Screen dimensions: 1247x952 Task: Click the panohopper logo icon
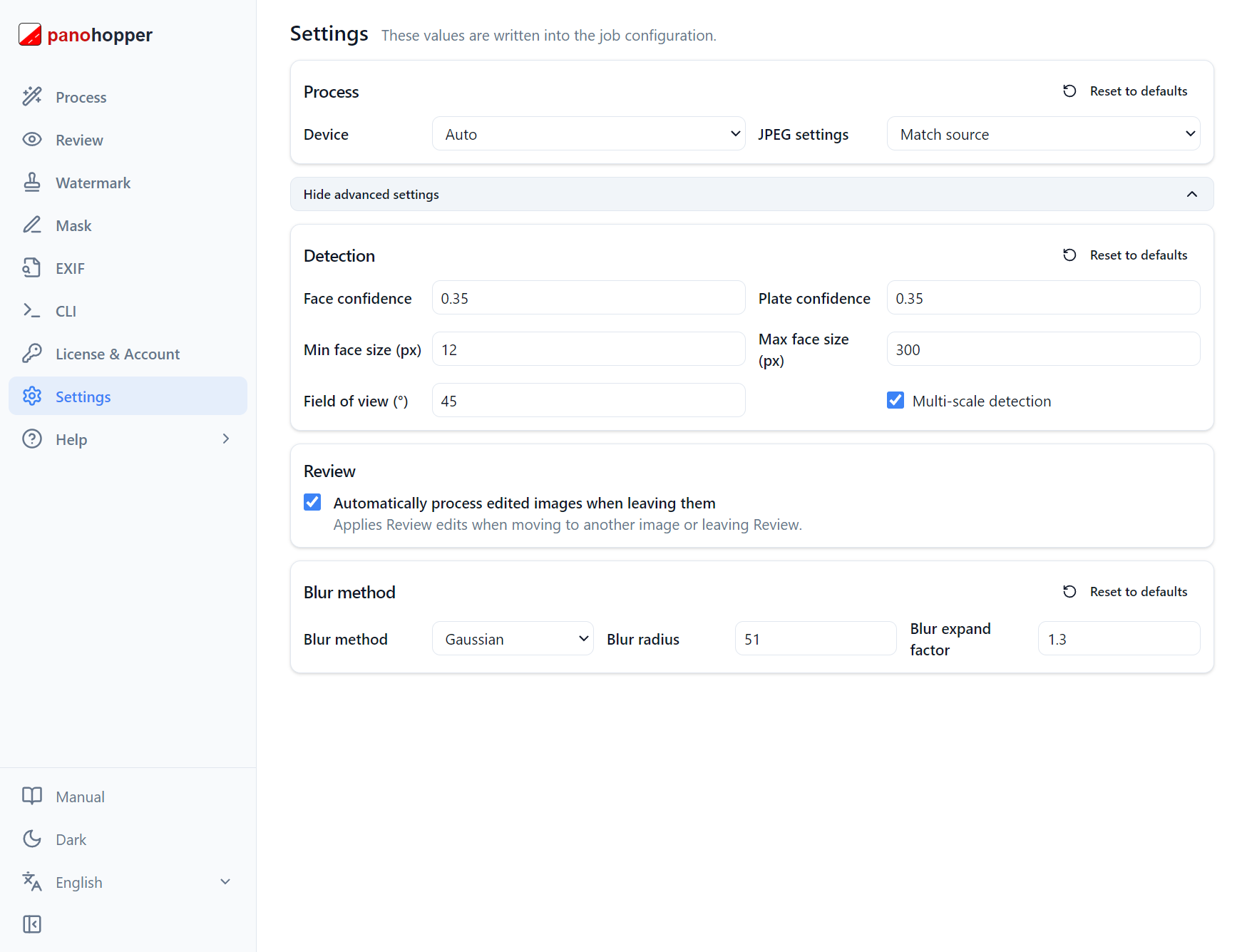tap(30, 34)
